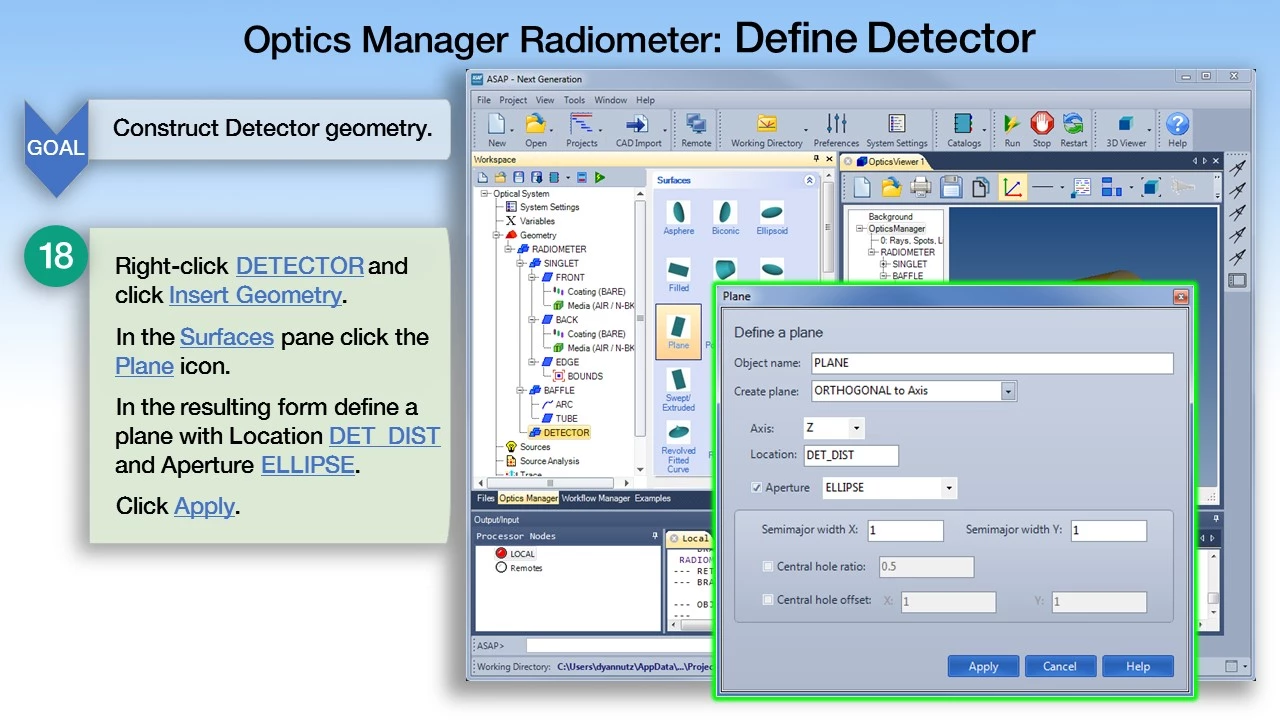Image resolution: width=1280 pixels, height=720 pixels.
Task: Enable the Central hole offset checkbox
Action: tap(768, 601)
